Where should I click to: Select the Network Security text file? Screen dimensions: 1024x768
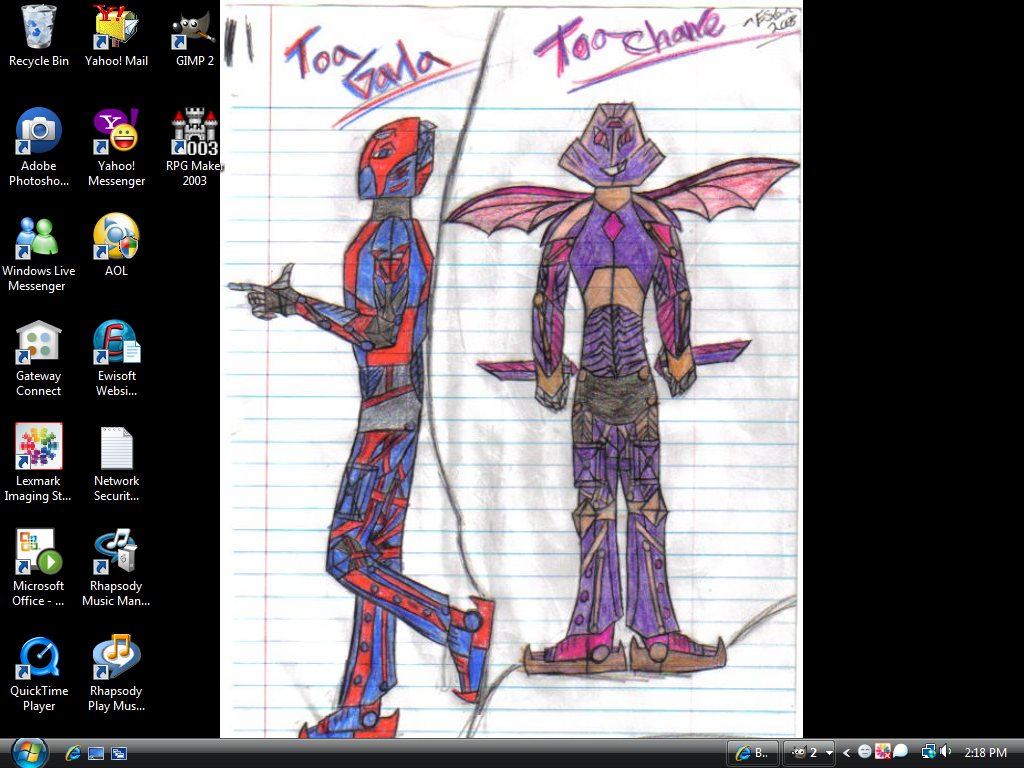pyautogui.click(x=116, y=448)
